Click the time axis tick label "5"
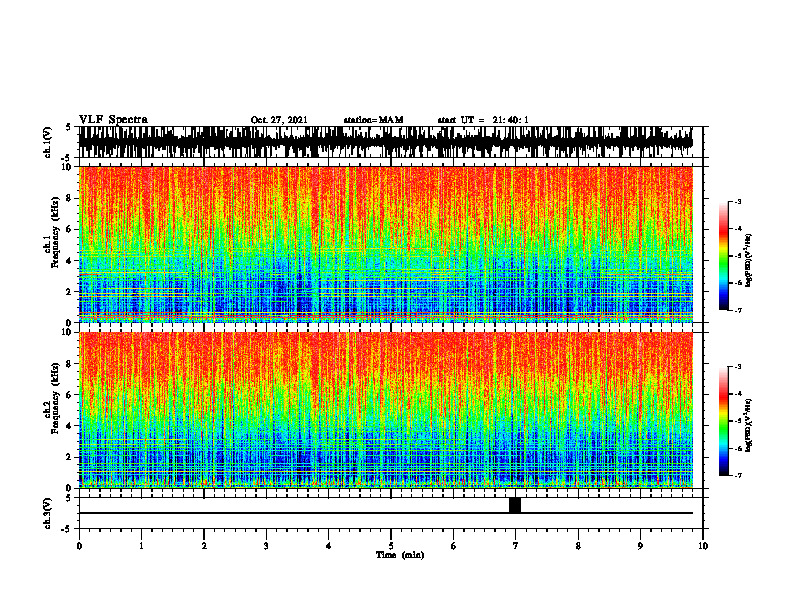Screen dimensions: 792x612 tap(391, 546)
